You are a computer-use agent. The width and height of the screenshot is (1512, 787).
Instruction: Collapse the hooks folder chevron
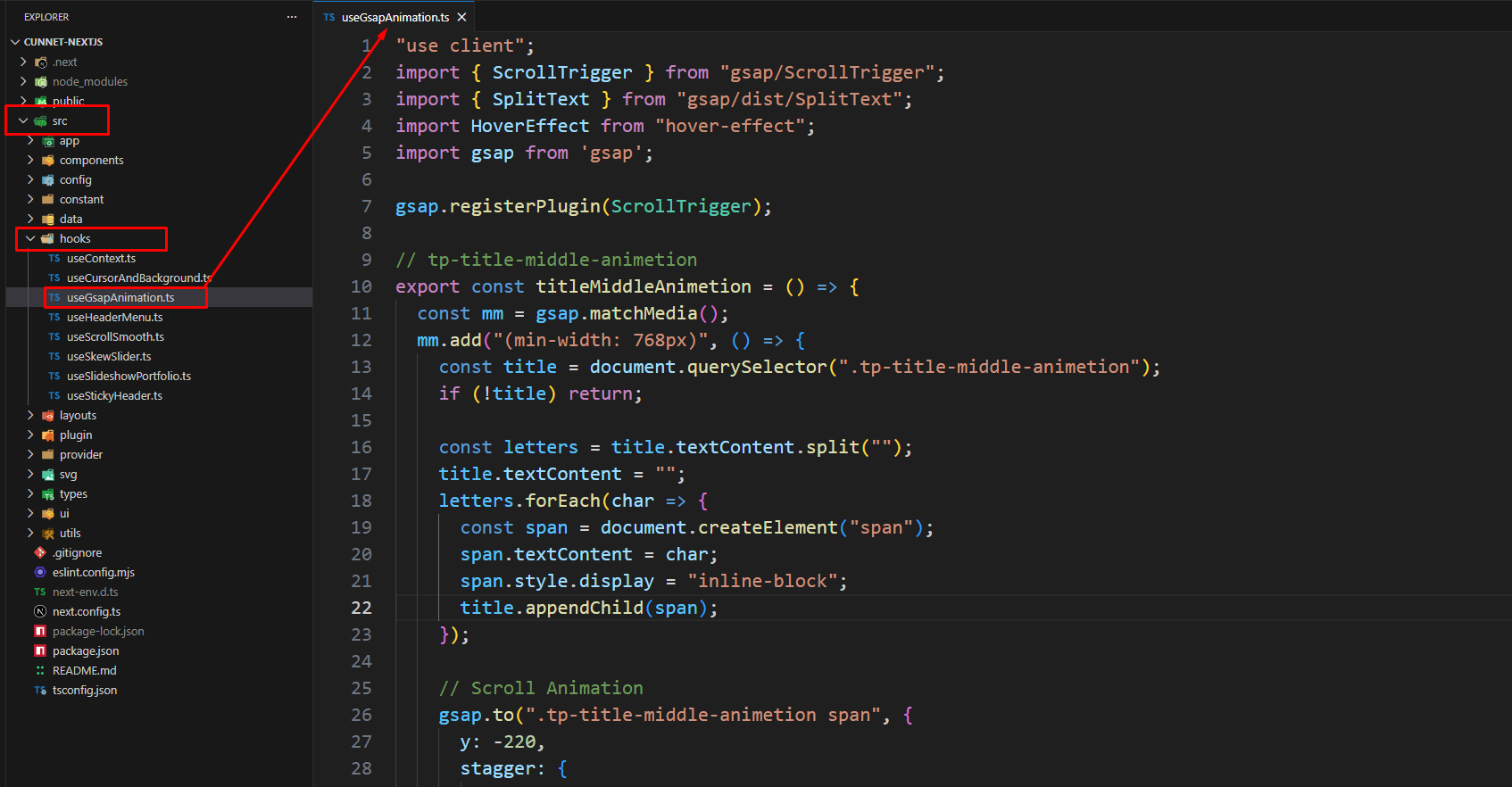tap(30, 238)
